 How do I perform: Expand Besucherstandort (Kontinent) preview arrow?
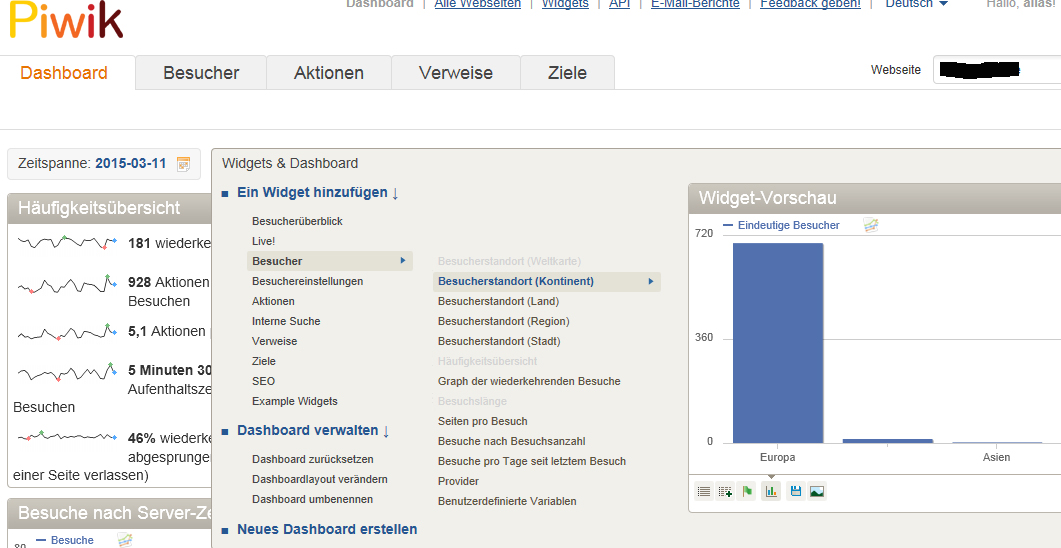coord(651,281)
